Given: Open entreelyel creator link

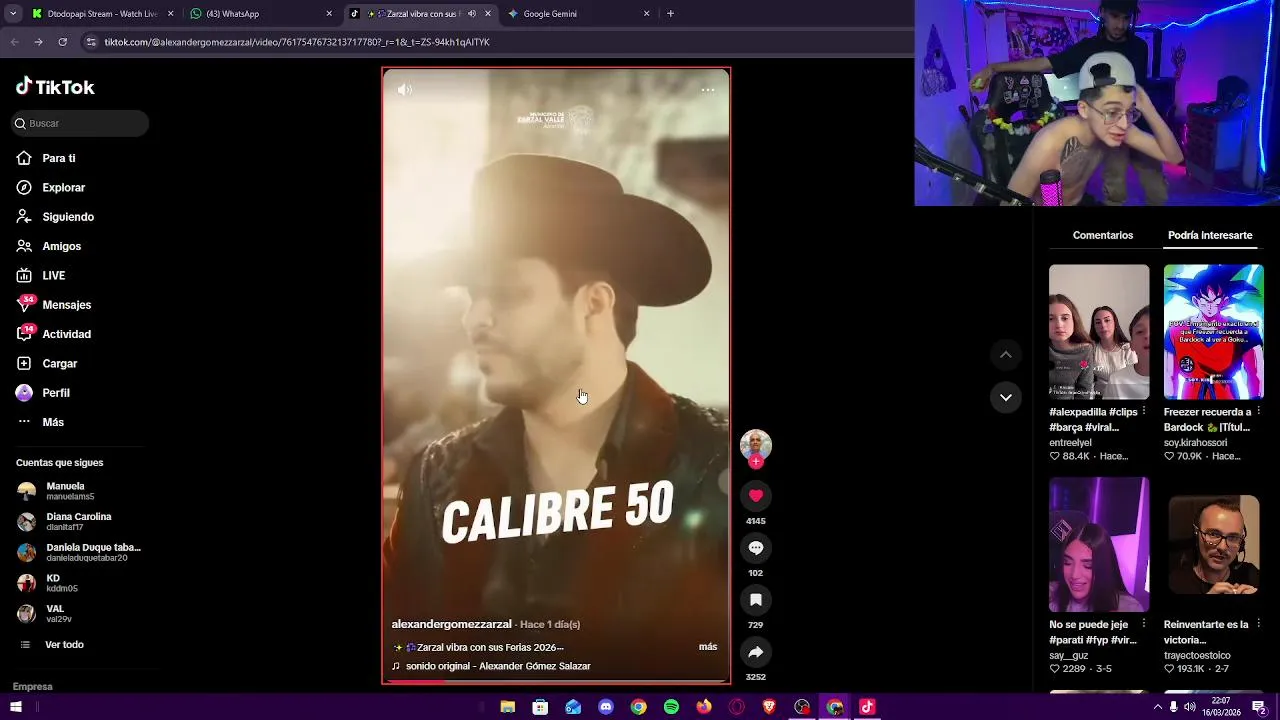Looking at the screenshot, I should [1070, 442].
